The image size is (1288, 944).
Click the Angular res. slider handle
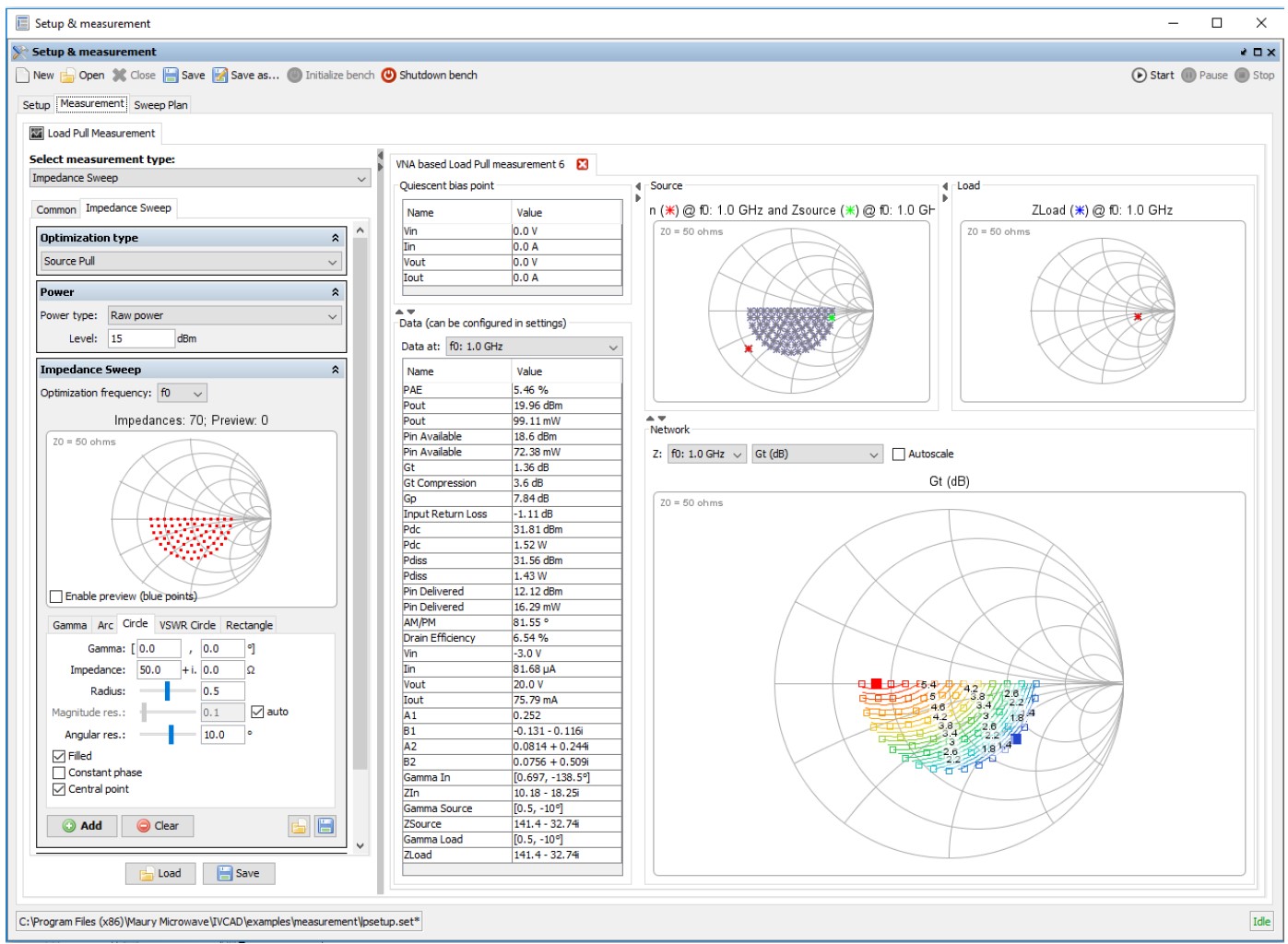click(171, 735)
